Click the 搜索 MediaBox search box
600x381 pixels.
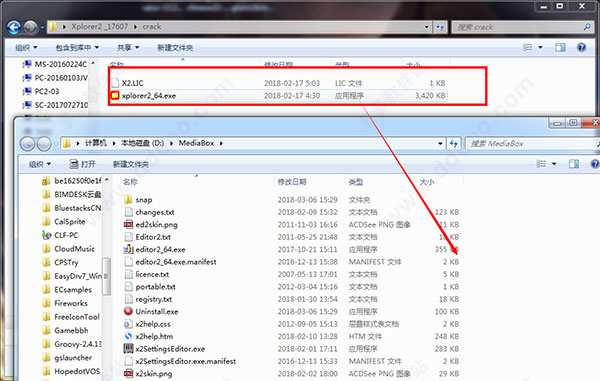(x=532, y=144)
